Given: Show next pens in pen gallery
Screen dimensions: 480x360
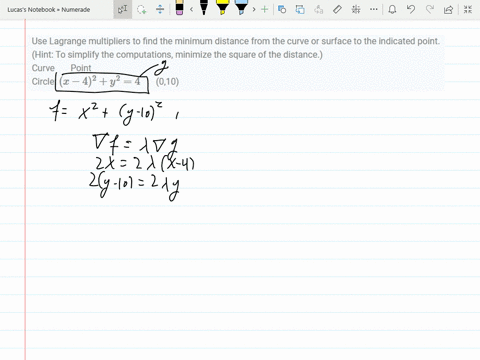Looking at the screenshot, I should point(254,9).
